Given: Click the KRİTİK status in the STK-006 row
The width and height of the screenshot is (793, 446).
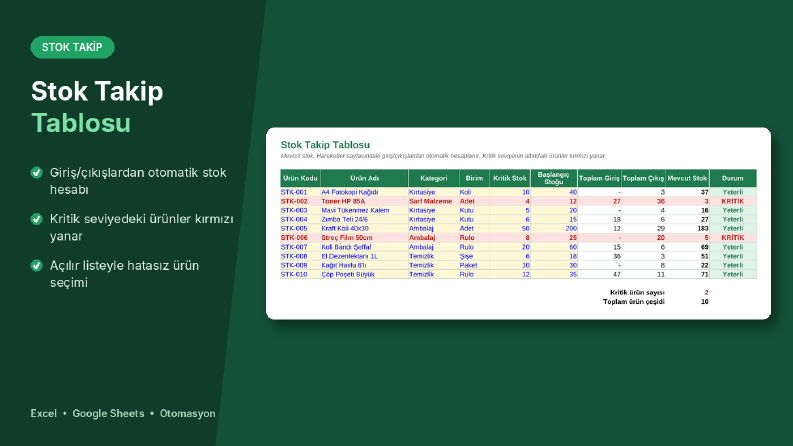Looking at the screenshot, I should [733, 238].
